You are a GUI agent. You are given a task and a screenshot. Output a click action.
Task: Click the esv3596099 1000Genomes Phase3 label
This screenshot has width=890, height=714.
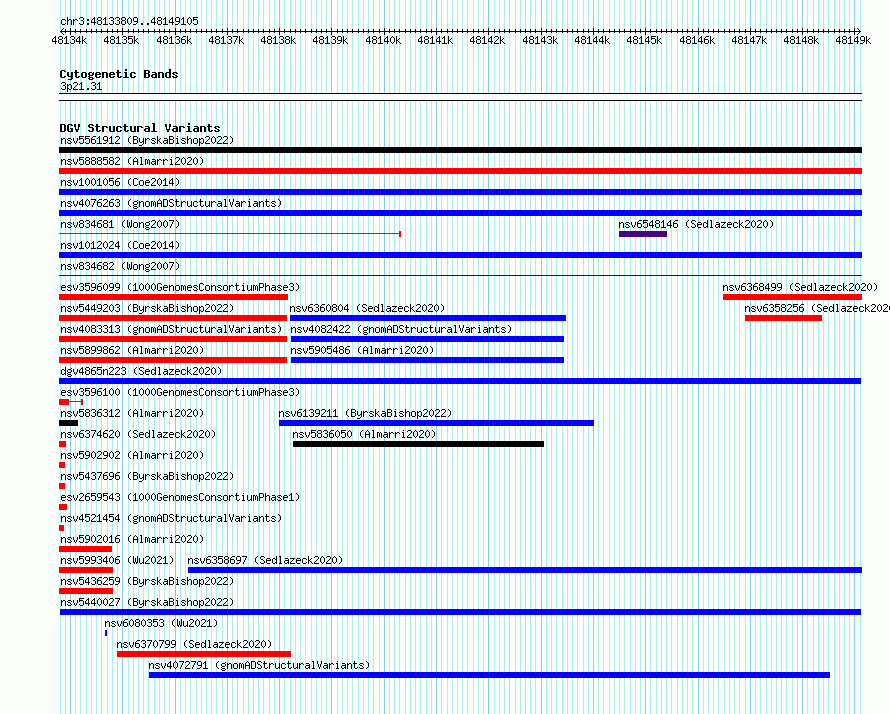coord(180,287)
